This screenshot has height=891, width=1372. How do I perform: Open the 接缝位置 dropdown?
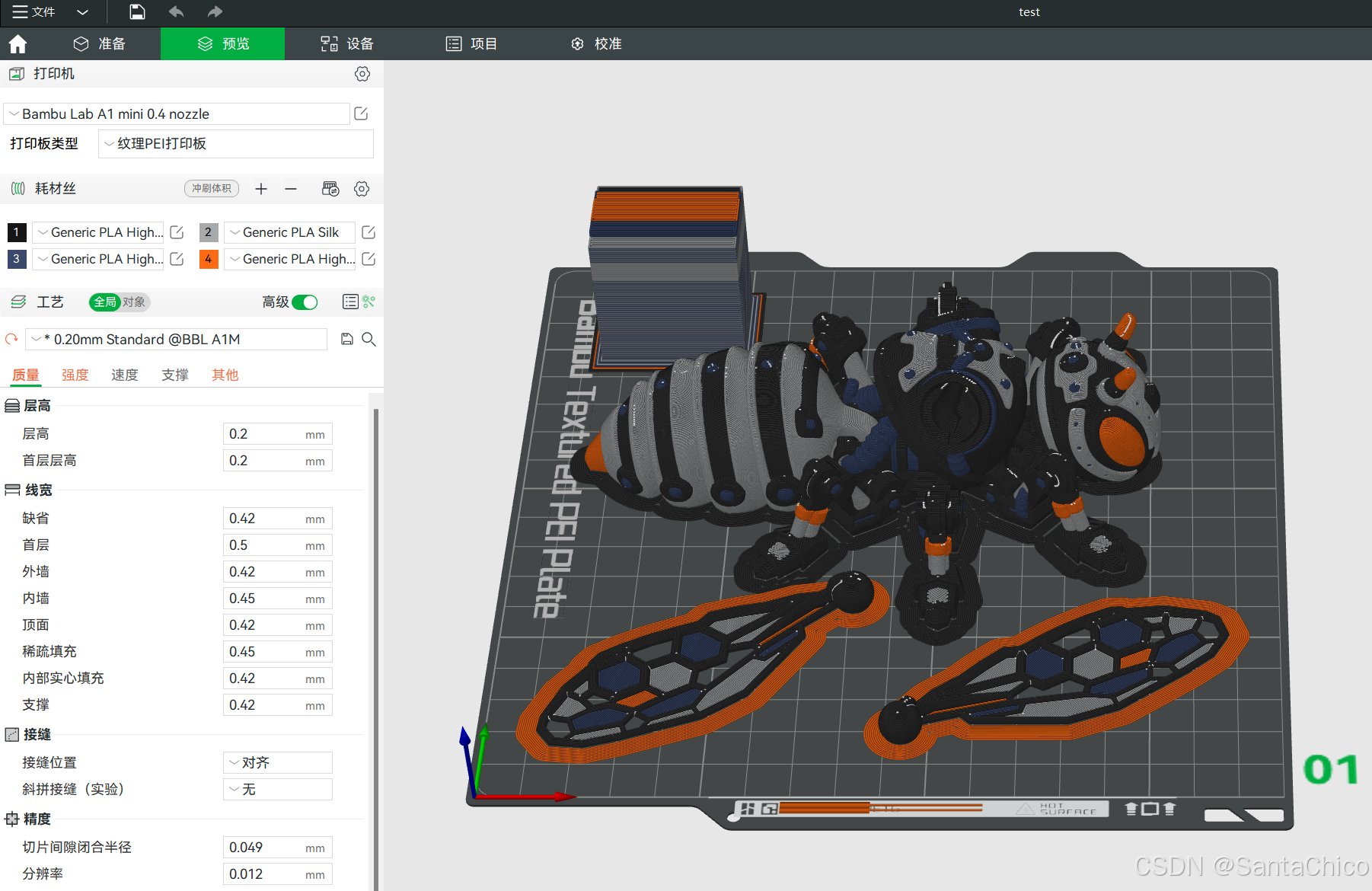click(278, 763)
